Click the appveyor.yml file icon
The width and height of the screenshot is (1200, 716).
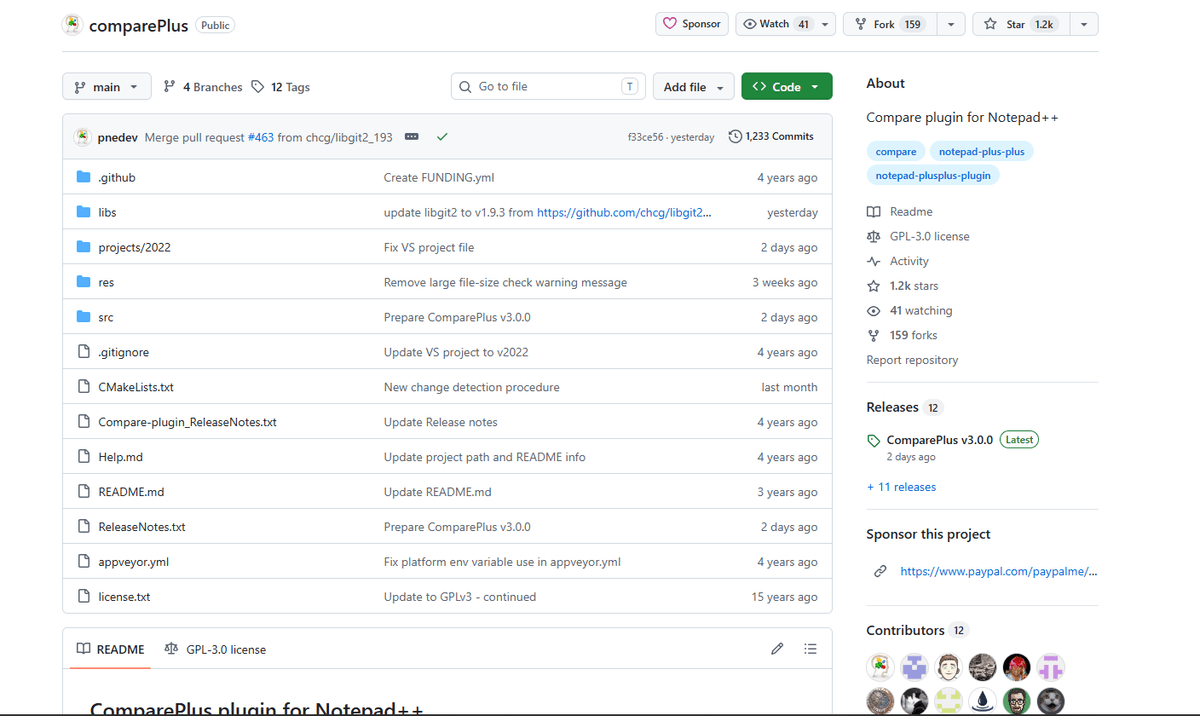click(x=84, y=562)
